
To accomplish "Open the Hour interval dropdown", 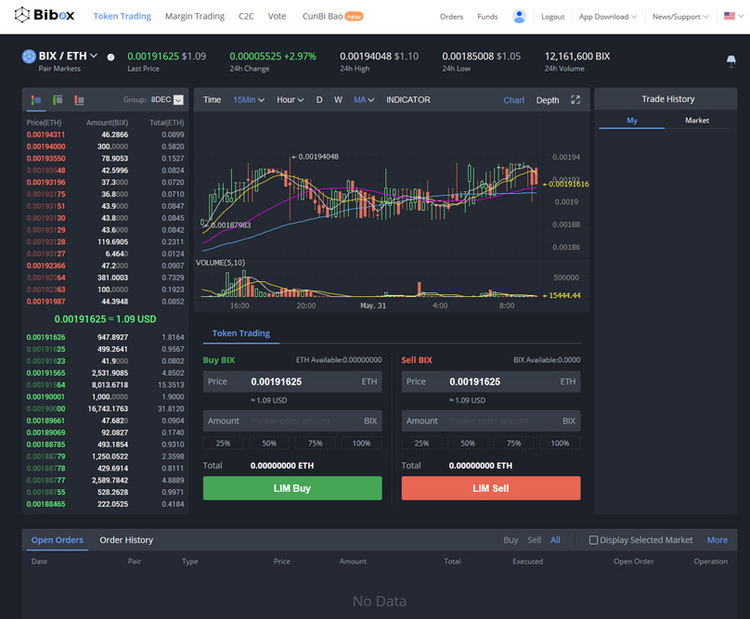I will [290, 100].
